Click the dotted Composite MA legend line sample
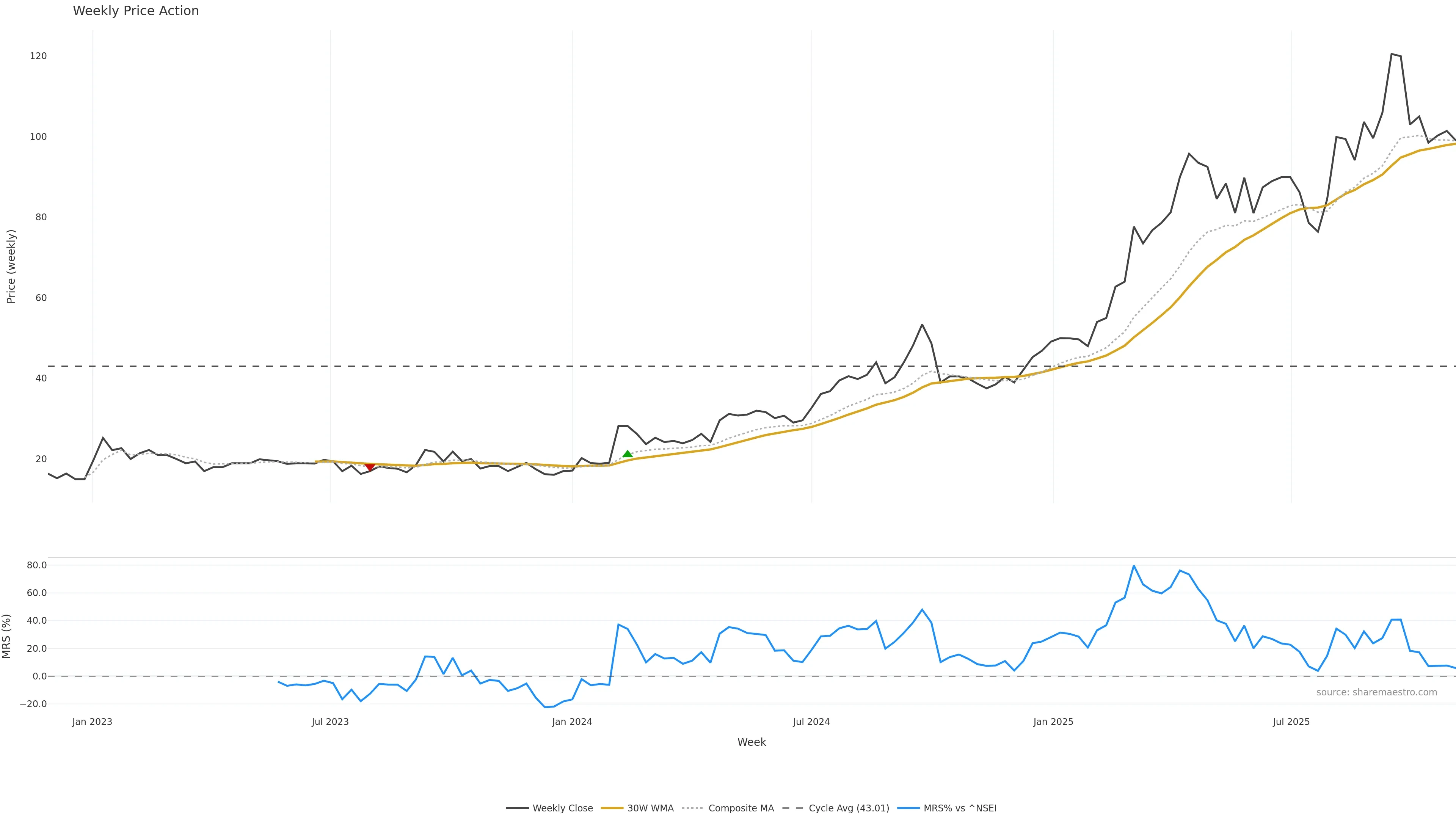The image size is (1456, 819). (x=692, y=808)
